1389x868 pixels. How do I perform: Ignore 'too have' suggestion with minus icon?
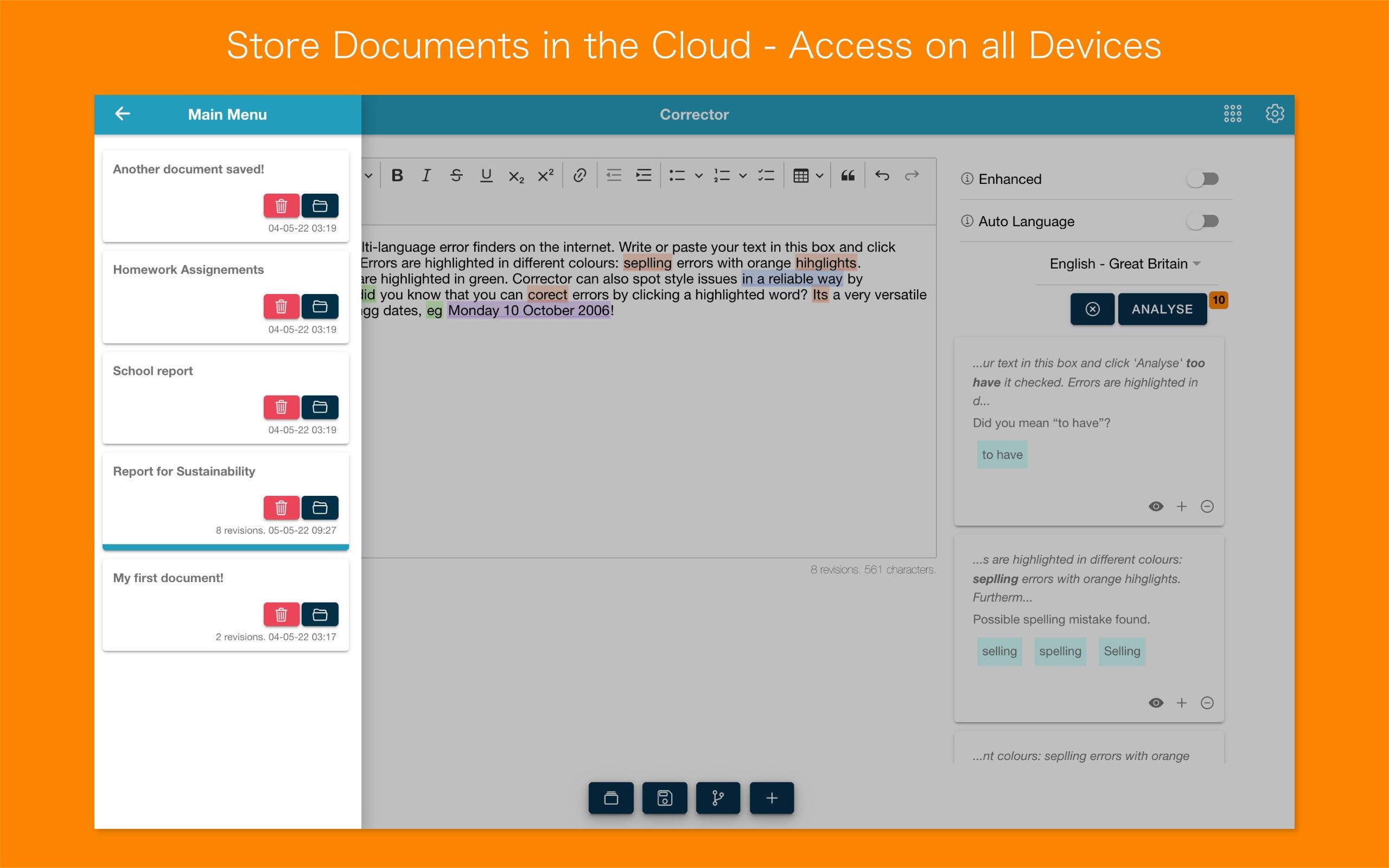[1207, 506]
